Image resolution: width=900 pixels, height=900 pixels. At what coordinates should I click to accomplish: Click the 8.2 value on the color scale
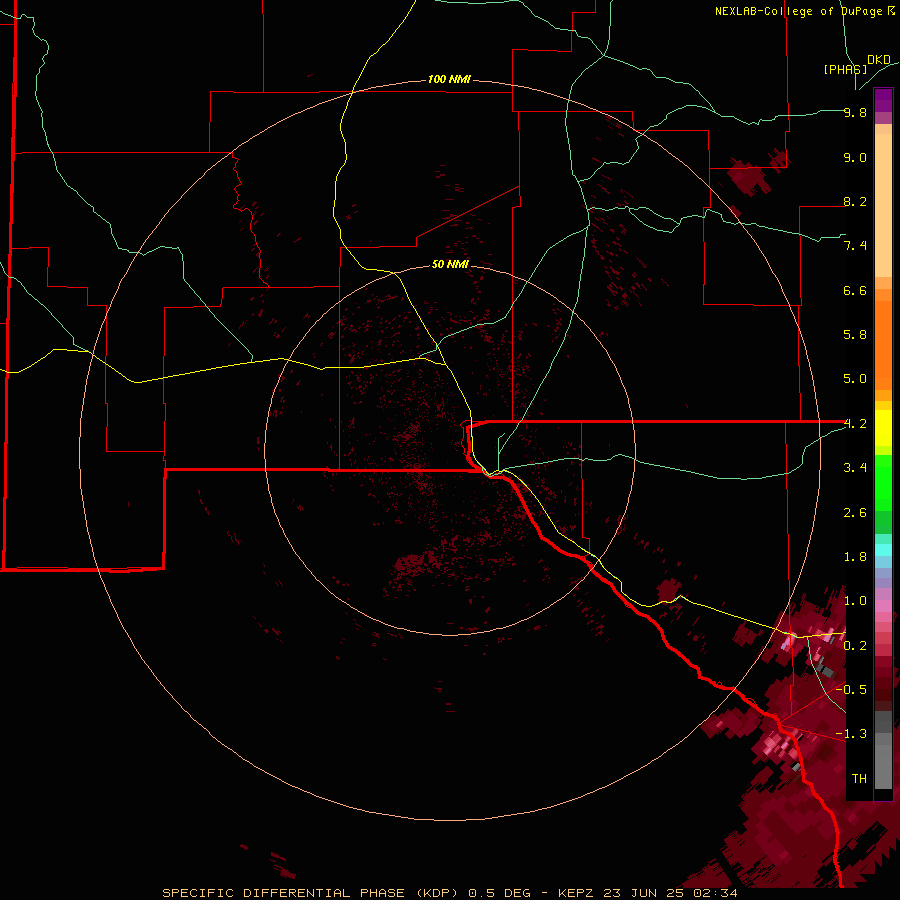coord(855,201)
